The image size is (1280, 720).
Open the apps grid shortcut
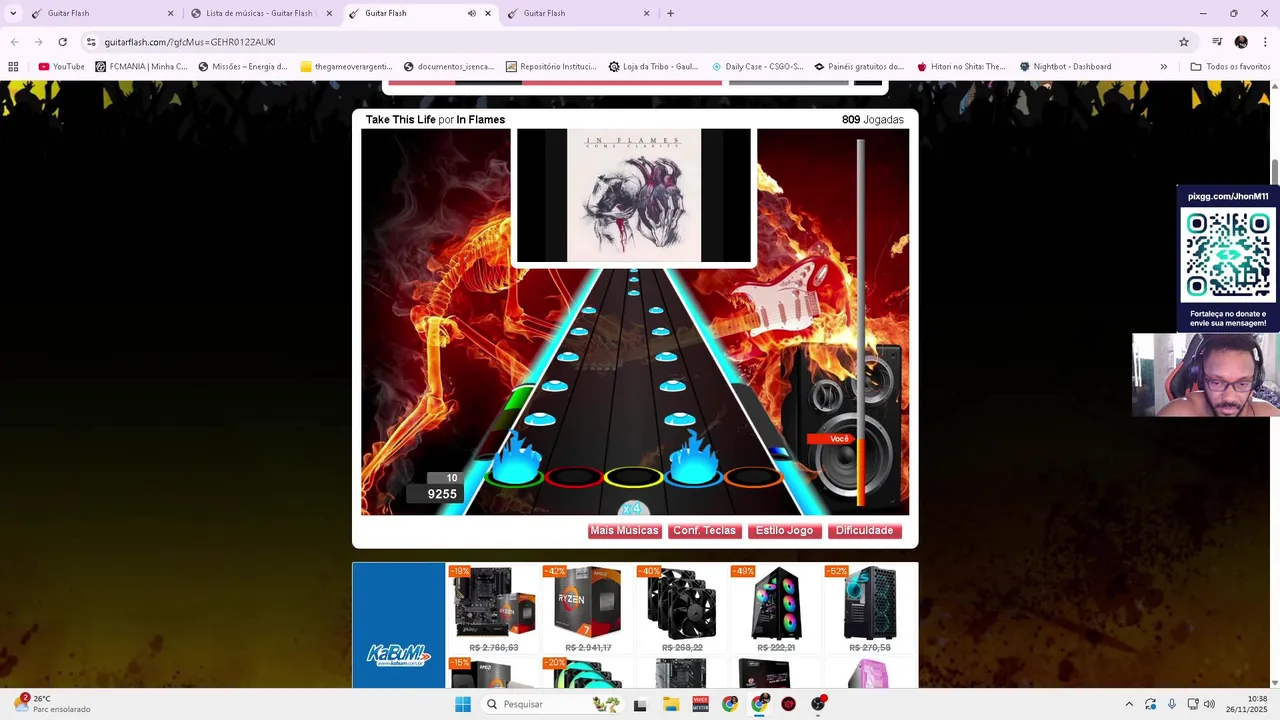pos(13,67)
